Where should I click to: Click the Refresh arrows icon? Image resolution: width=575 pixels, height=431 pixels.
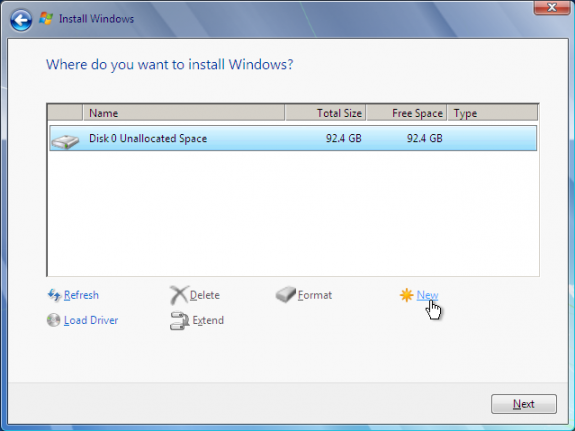(x=54, y=295)
